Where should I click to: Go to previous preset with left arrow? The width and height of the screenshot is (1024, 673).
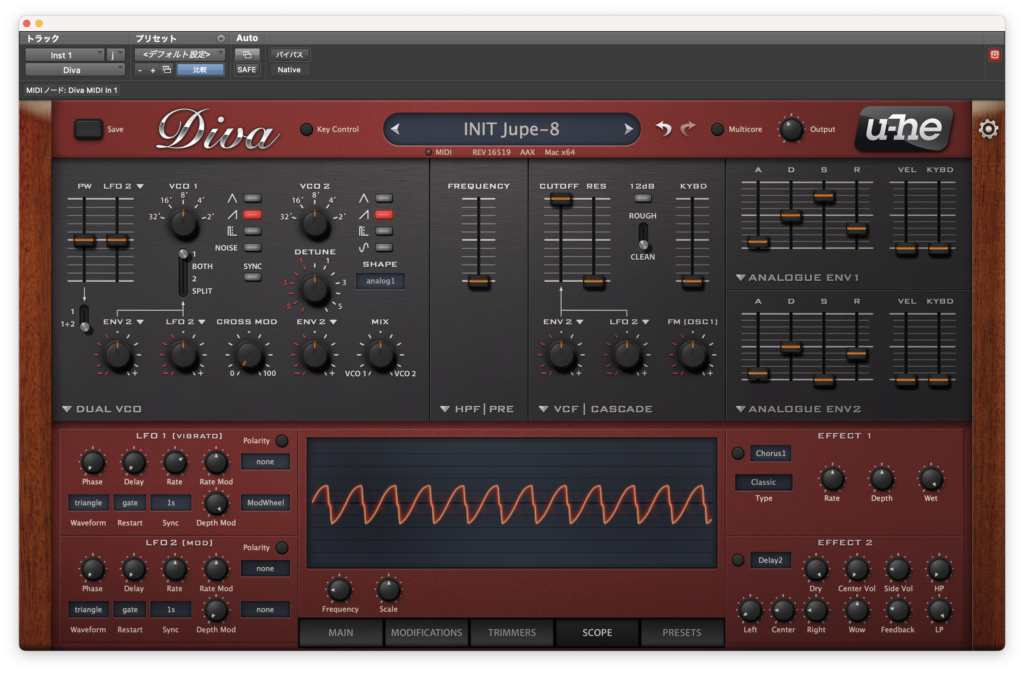click(x=395, y=129)
